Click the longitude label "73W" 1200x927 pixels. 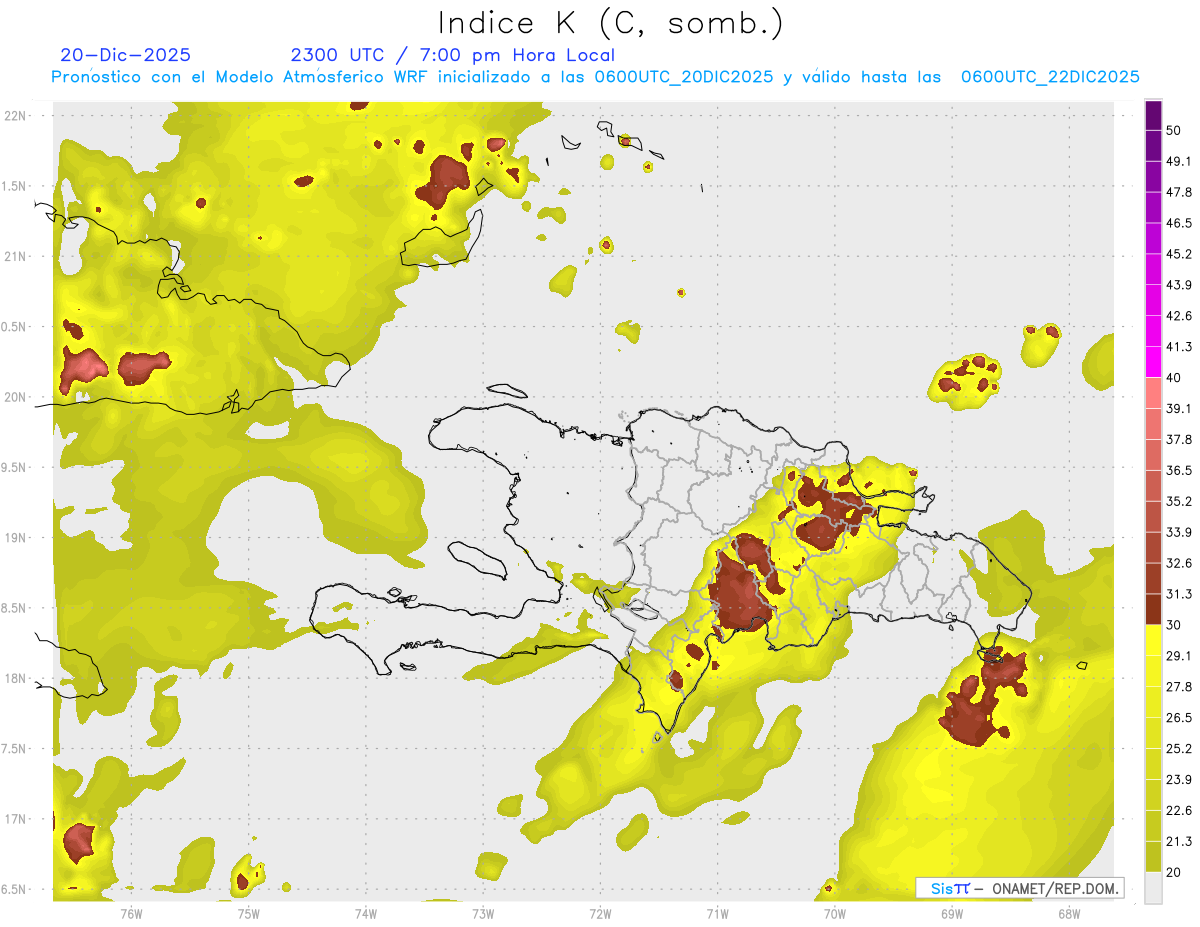pyautogui.click(x=483, y=913)
